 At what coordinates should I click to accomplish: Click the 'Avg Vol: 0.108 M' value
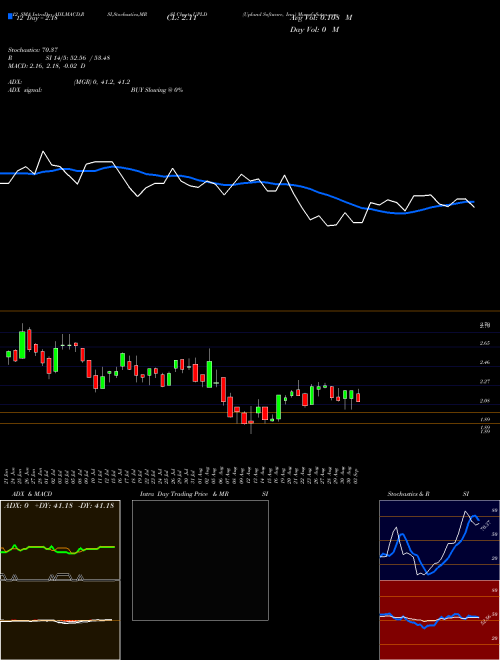click(321, 18)
